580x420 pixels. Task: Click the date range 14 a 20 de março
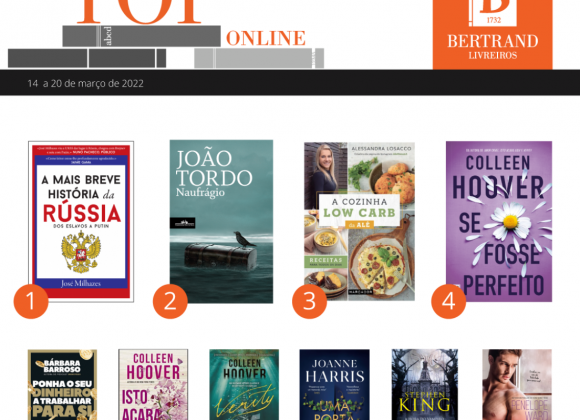85,83
